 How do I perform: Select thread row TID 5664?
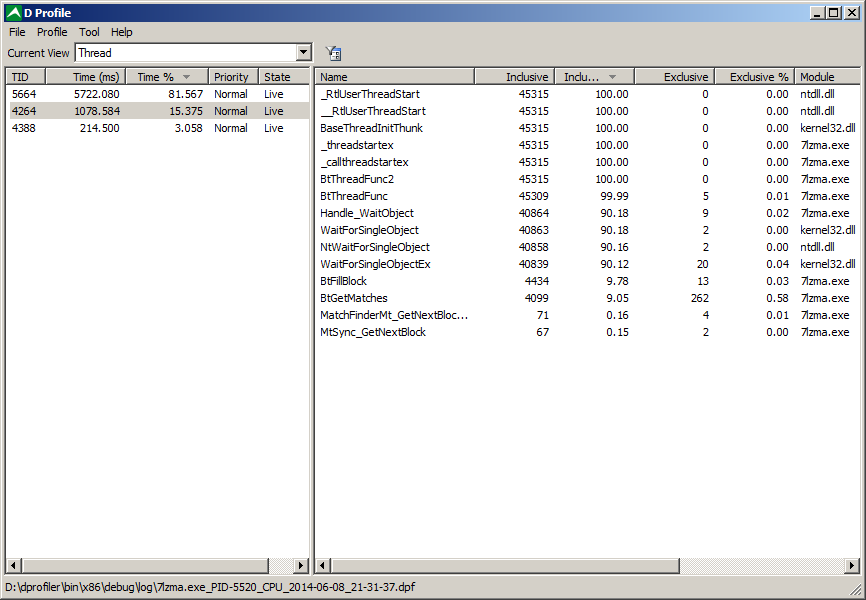(159, 94)
